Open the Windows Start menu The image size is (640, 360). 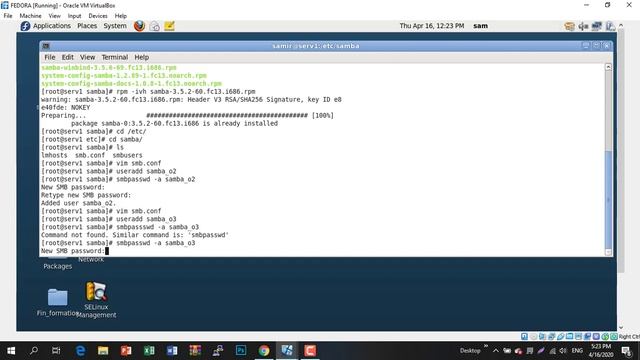(x=11, y=351)
